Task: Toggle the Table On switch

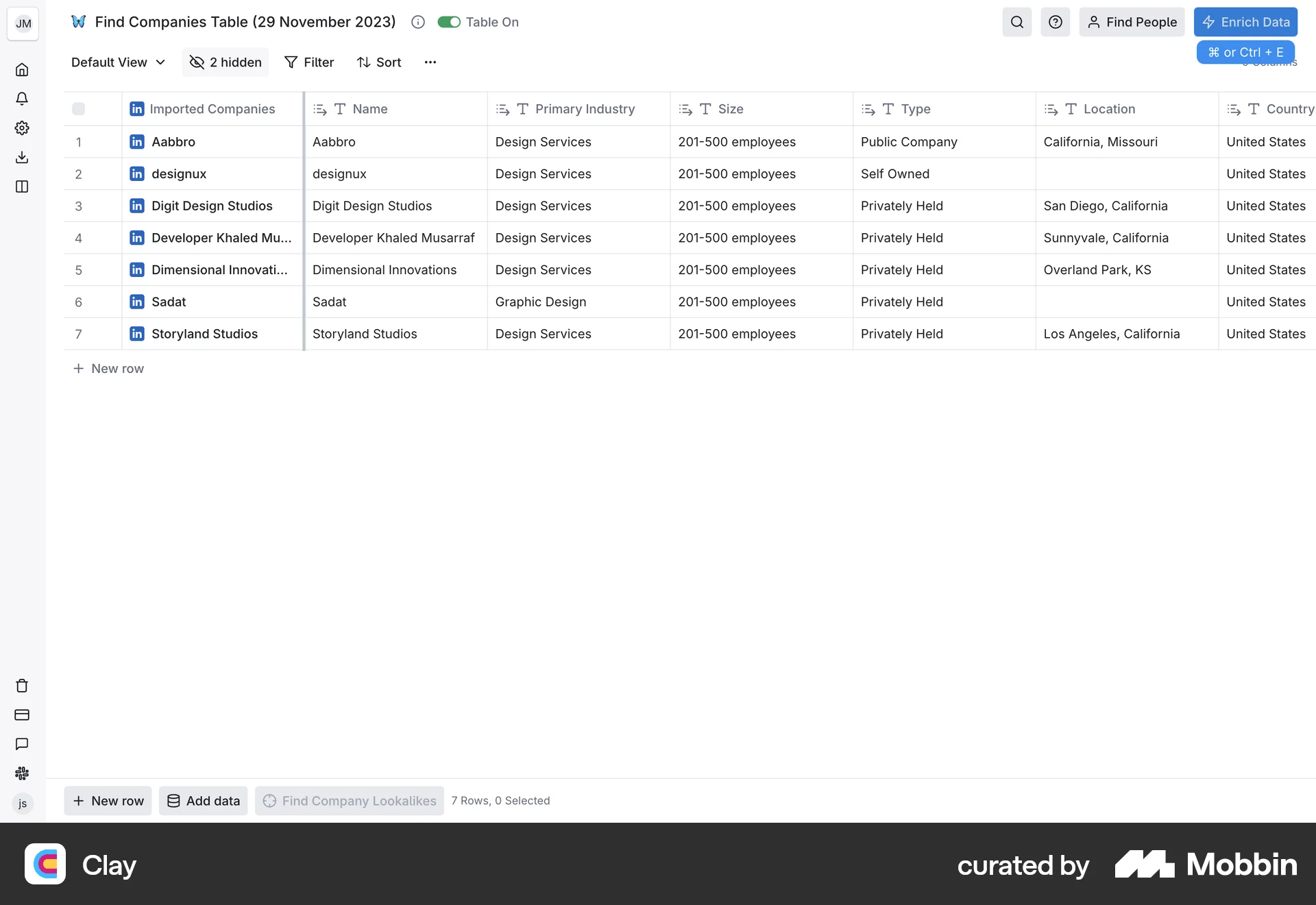Action: pos(449,22)
